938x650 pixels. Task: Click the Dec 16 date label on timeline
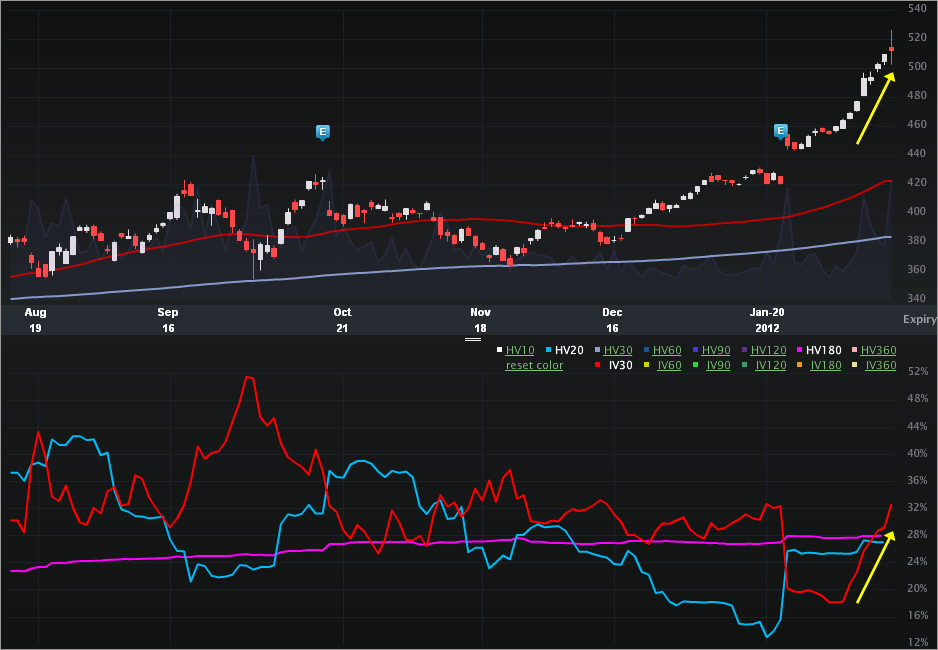coord(612,319)
